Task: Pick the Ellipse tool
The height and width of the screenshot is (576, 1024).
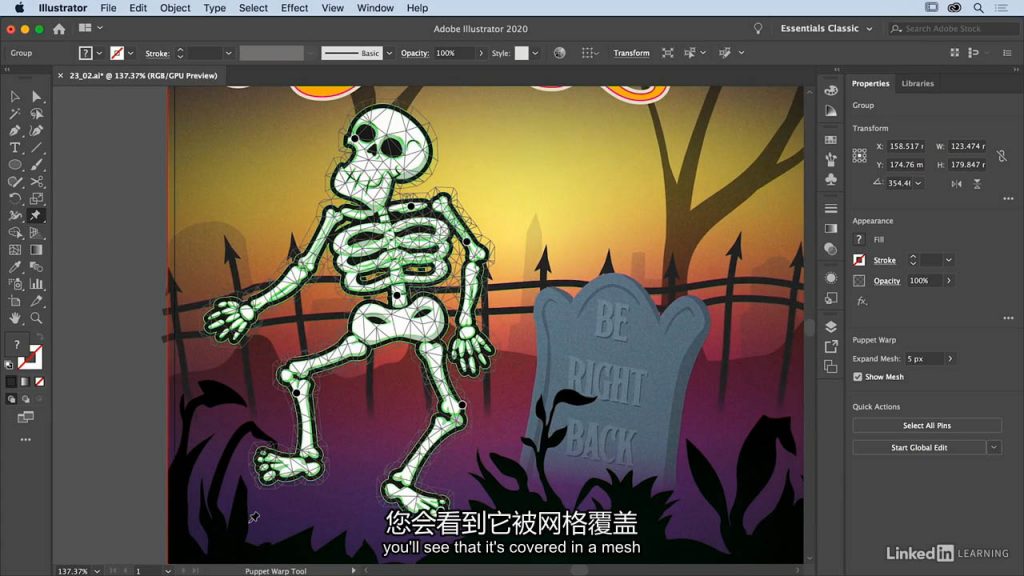Action: coord(14,165)
